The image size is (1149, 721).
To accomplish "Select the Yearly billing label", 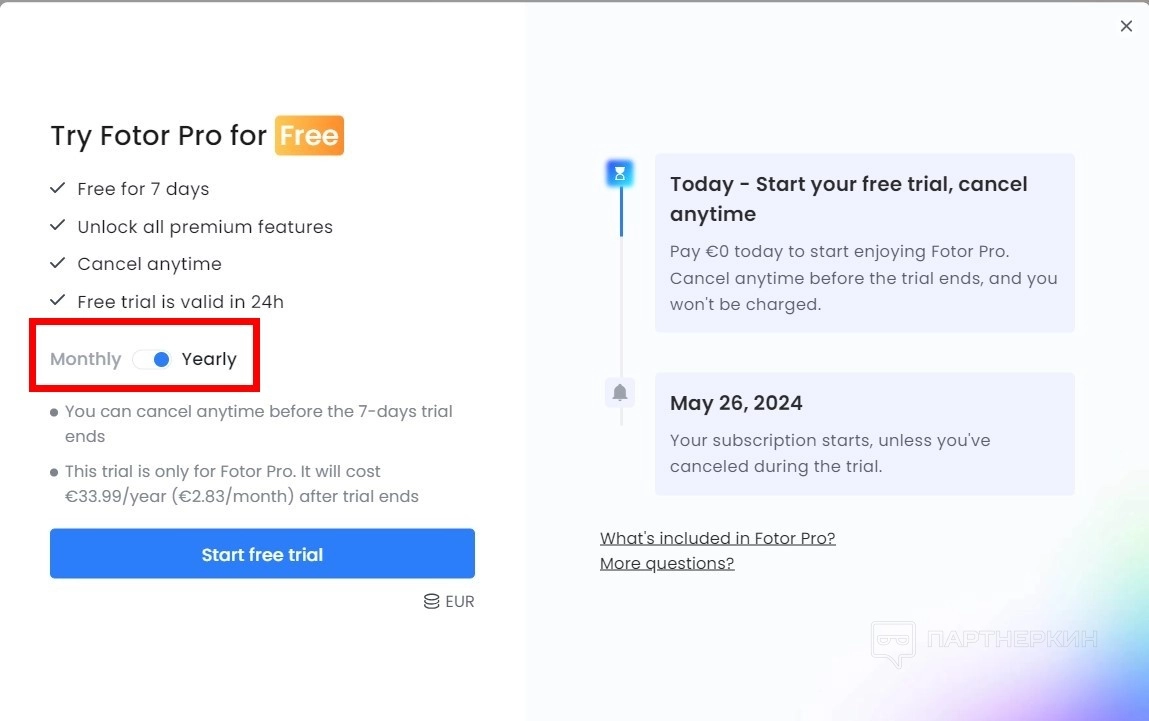I will (x=209, y=359).
